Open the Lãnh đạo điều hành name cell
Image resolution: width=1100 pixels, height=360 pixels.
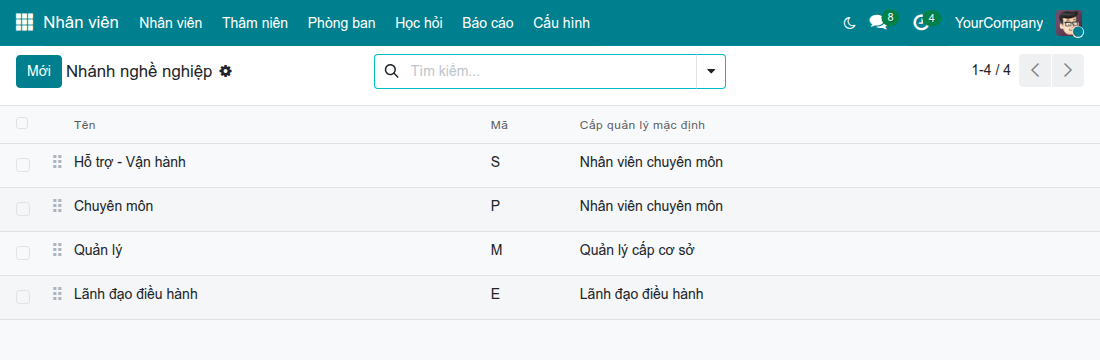pos(135,294)
